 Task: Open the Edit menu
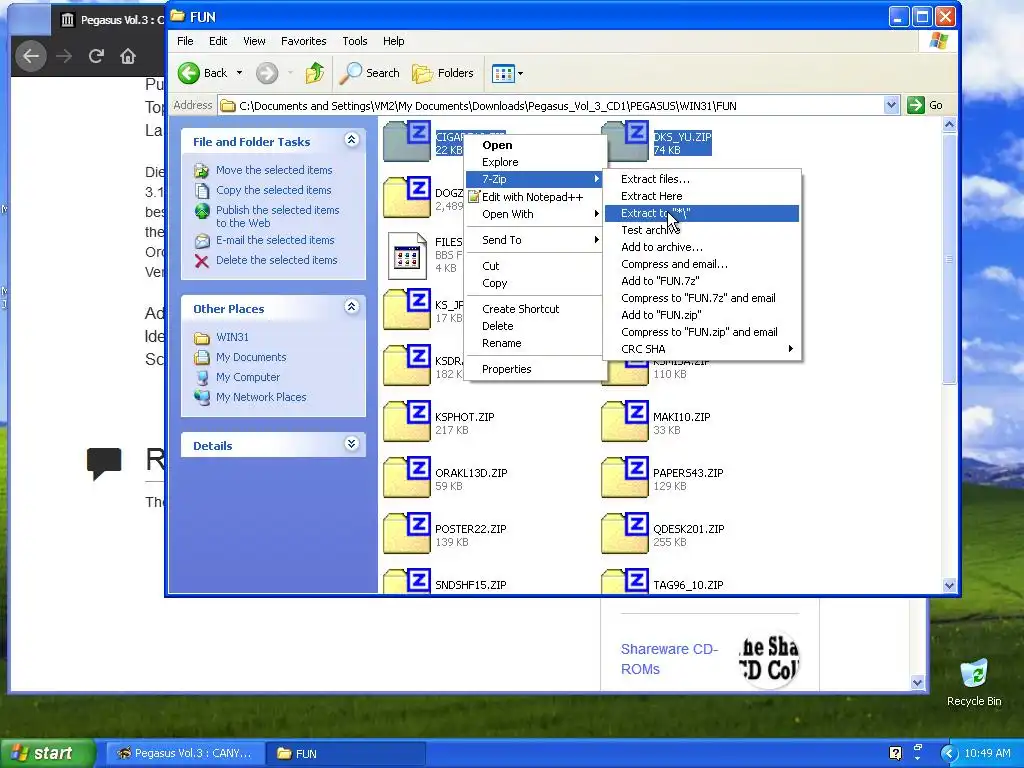(218, 41)
